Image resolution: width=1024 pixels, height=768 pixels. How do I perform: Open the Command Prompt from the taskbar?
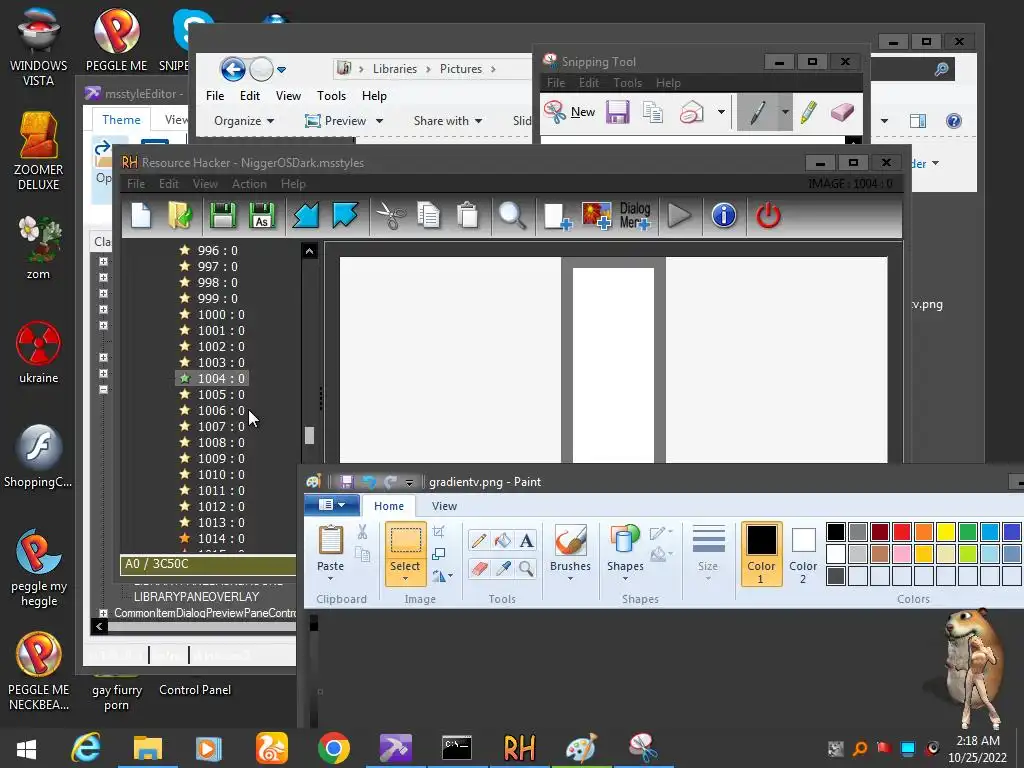tap(456, 748)
